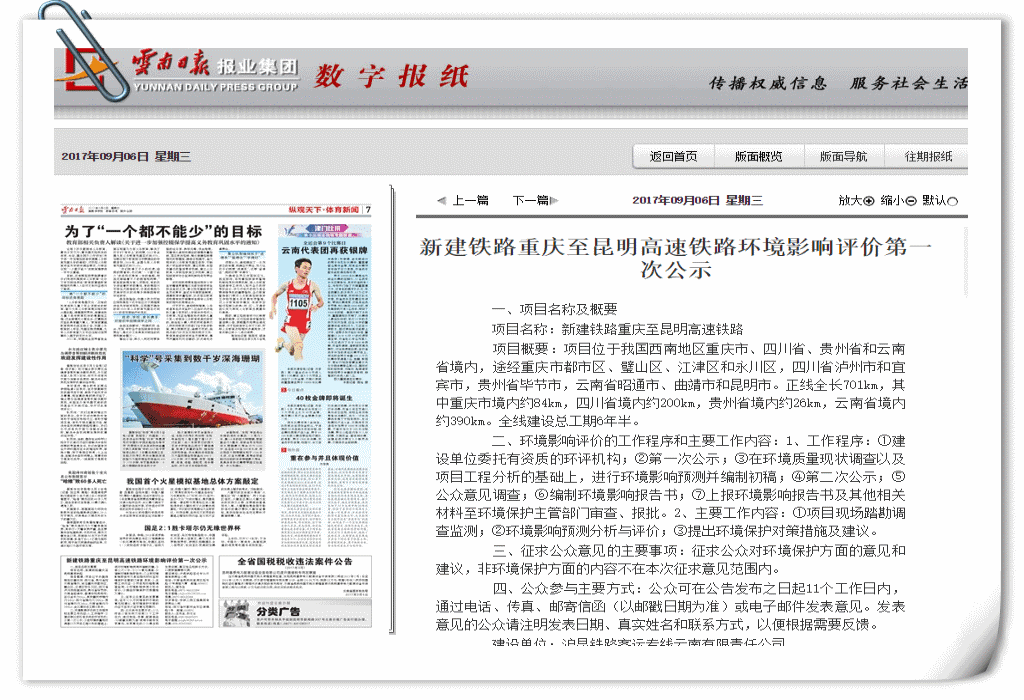
Task: Open 返回首页 to return home
Action: [673, 157]
